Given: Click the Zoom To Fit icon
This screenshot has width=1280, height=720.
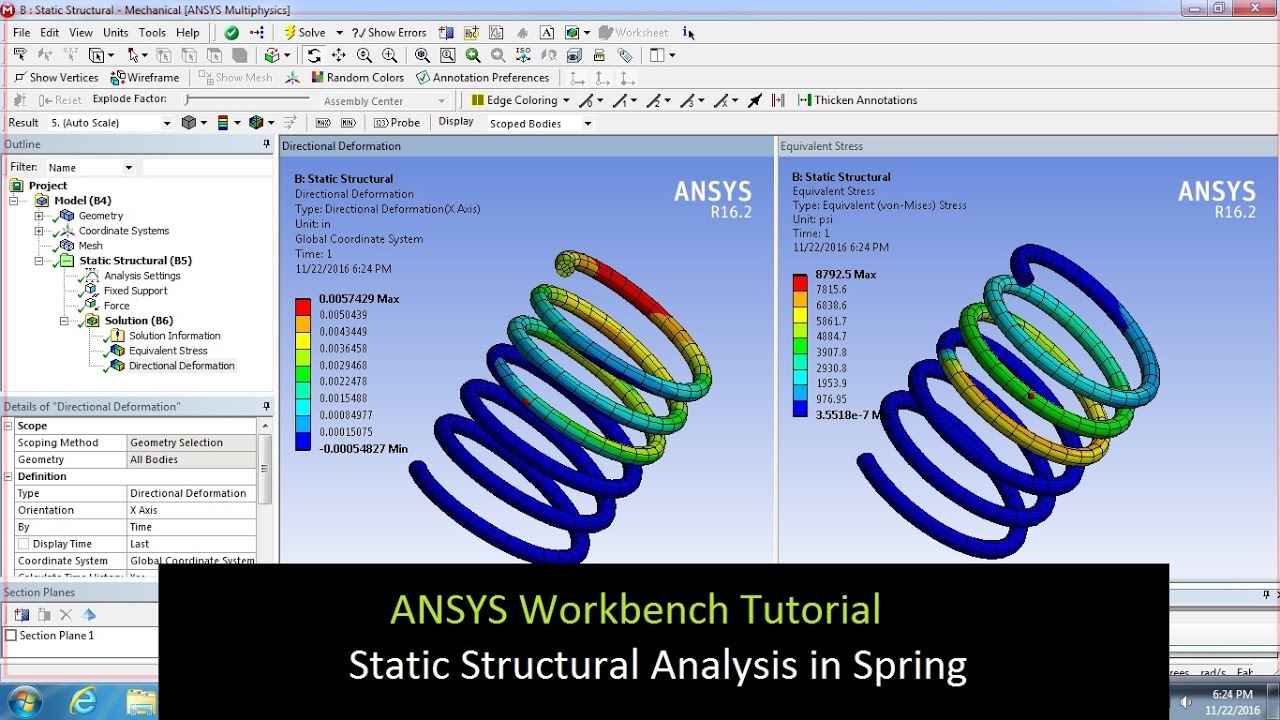Looking at the screenshot, I should click(422, 55).
